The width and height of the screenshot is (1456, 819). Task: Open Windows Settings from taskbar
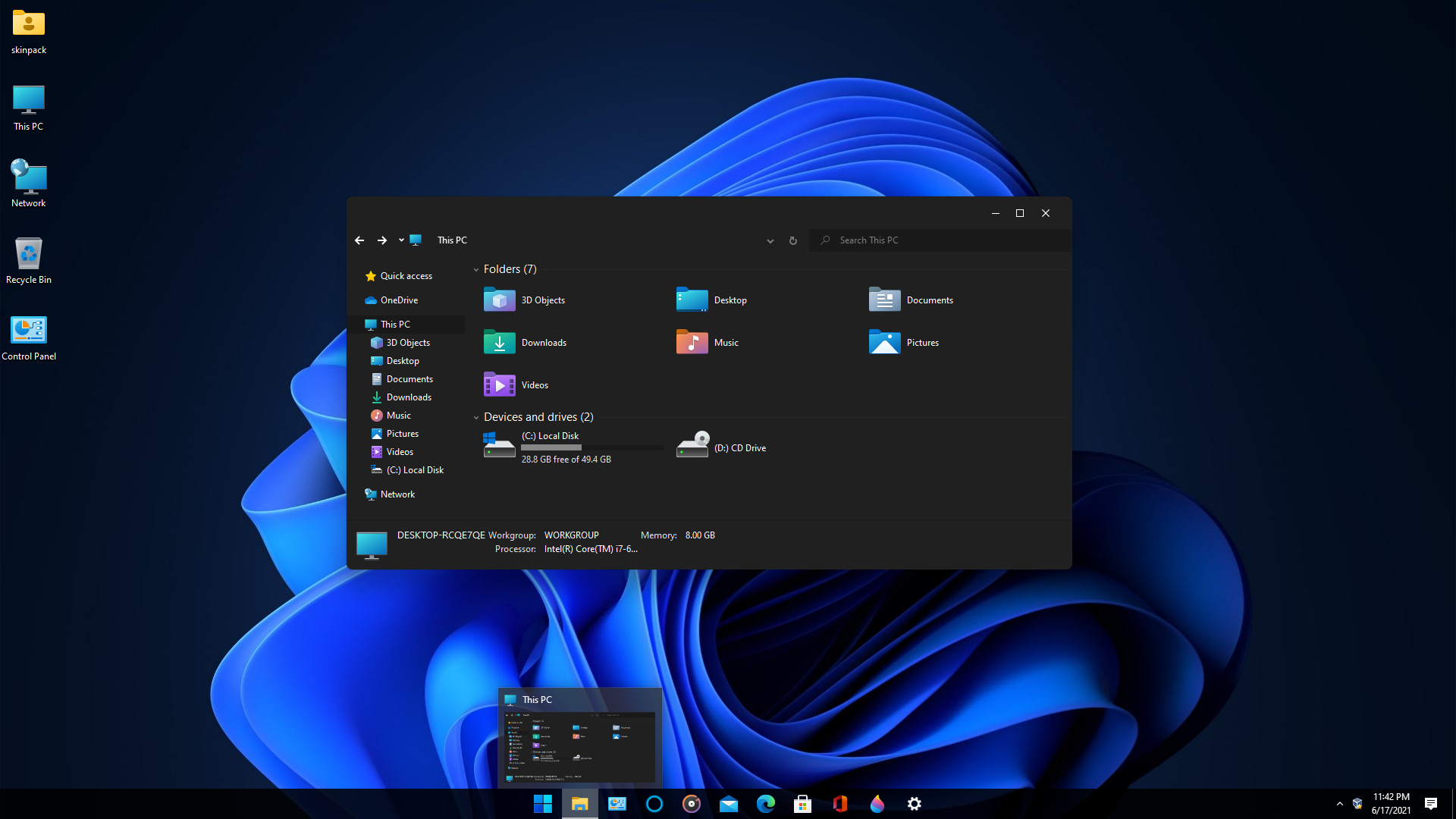coord(914,803)
